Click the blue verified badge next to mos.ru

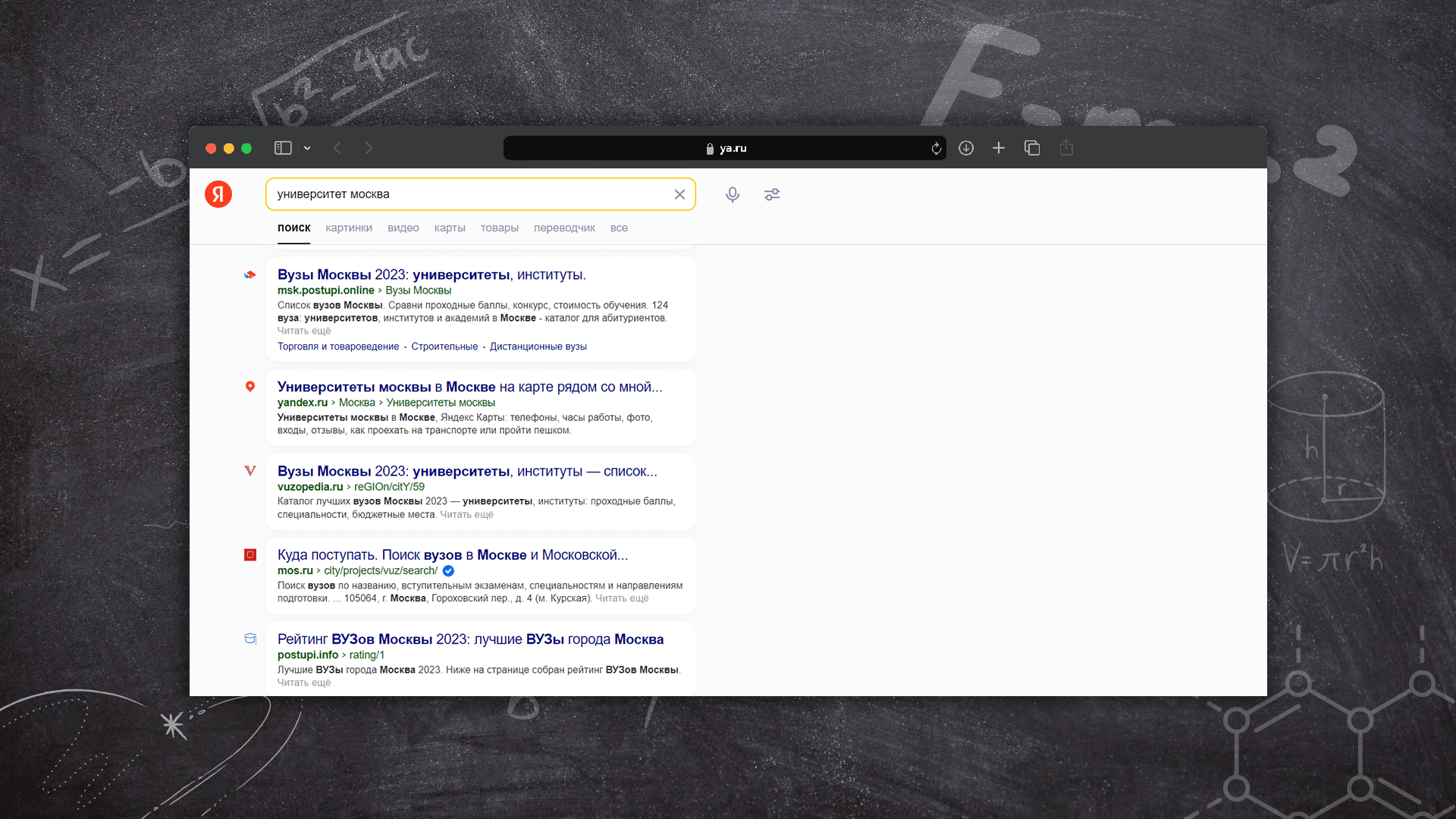[448, 571]
